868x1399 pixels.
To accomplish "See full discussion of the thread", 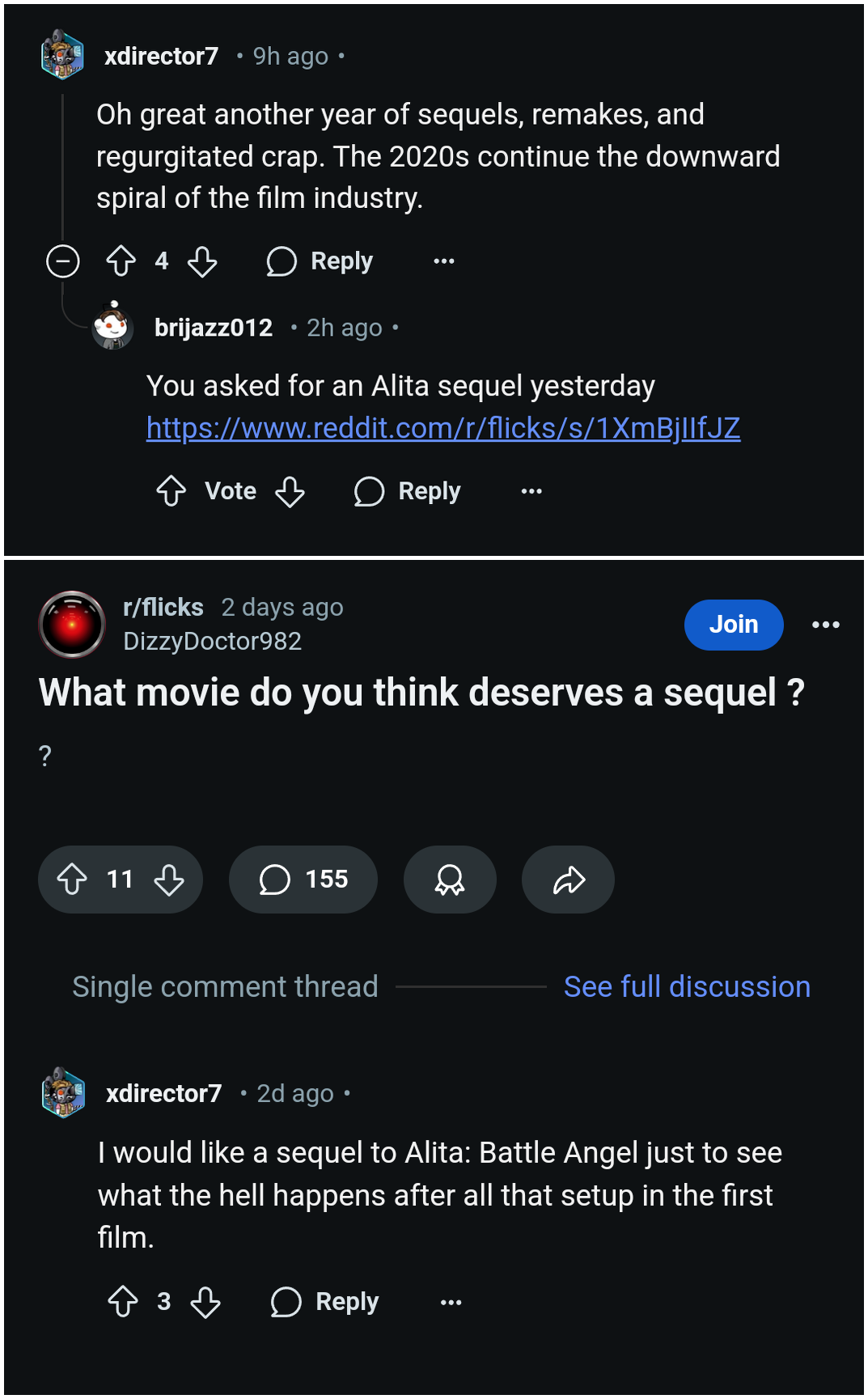I will (x=687, y=987).
